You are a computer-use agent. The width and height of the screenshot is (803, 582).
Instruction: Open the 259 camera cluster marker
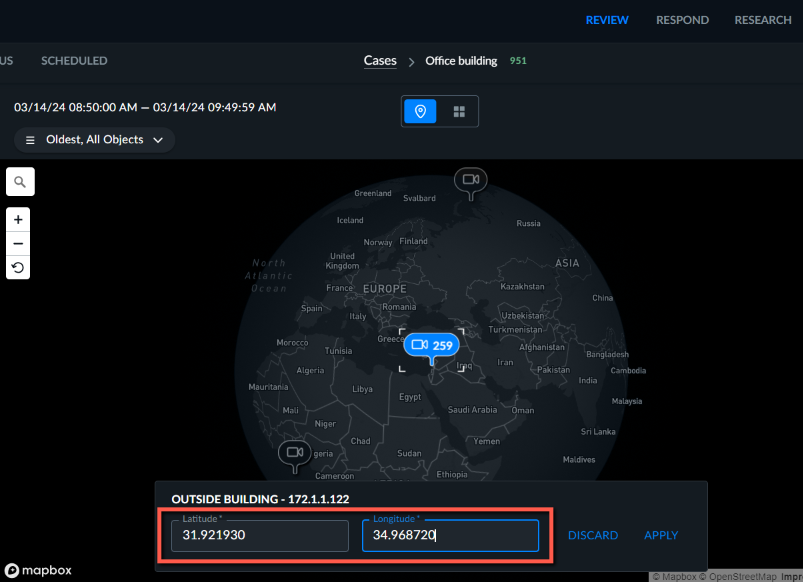(x=432, y=346)
